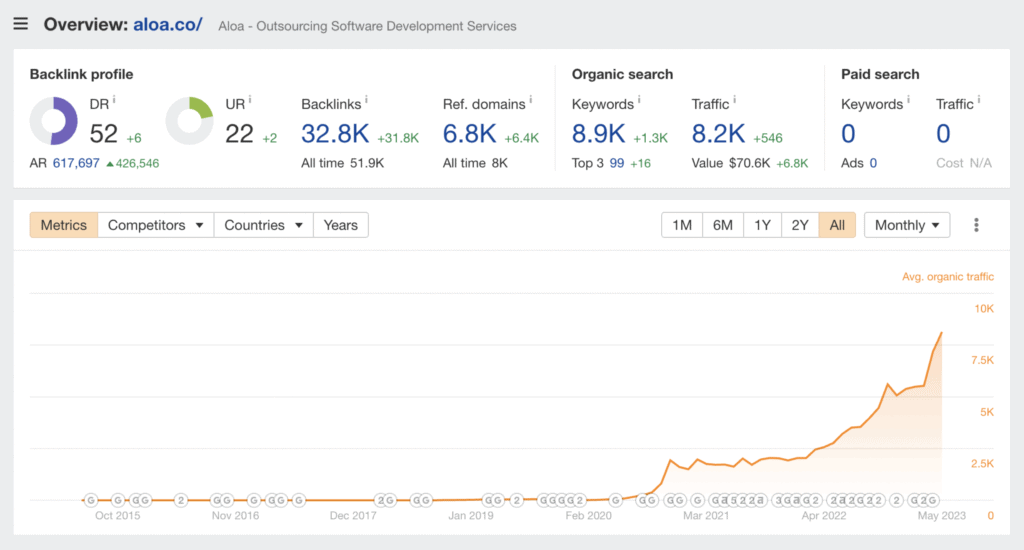Click the info icon beside organic Keywords
1024x550 pixels.
[x=639, y=100]
